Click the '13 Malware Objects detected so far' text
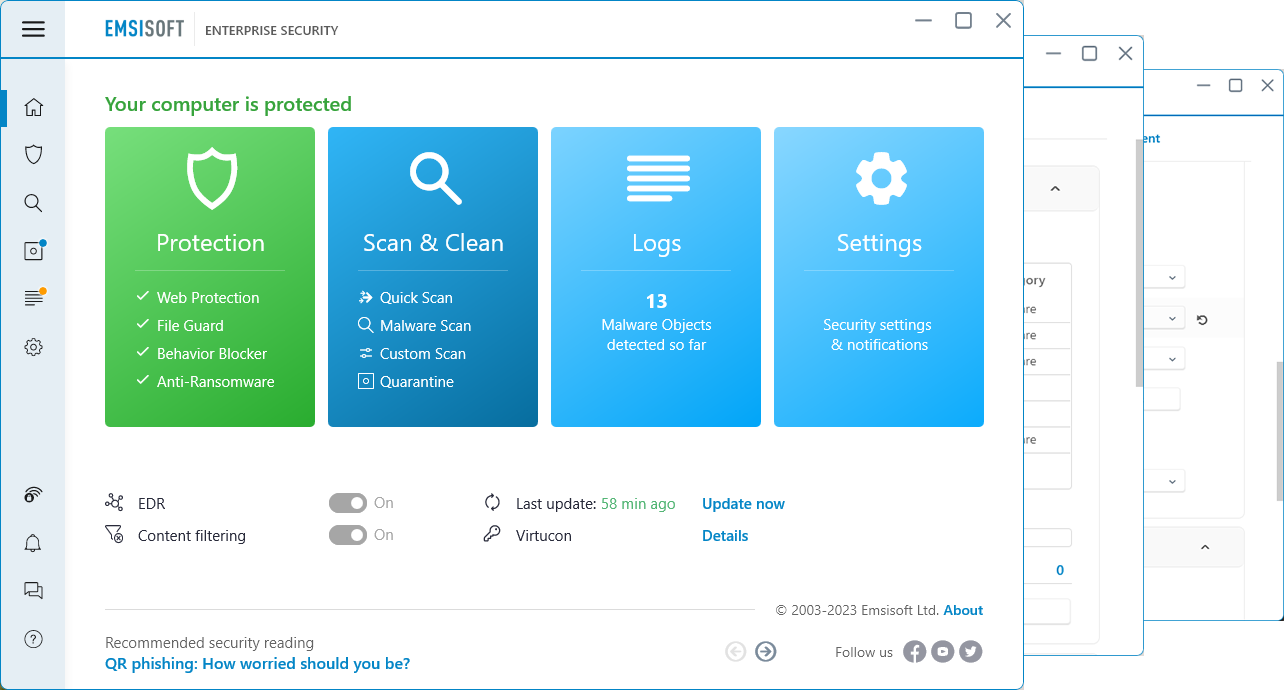The height and width of the screenshot is (690, 1284). [656, 322]
